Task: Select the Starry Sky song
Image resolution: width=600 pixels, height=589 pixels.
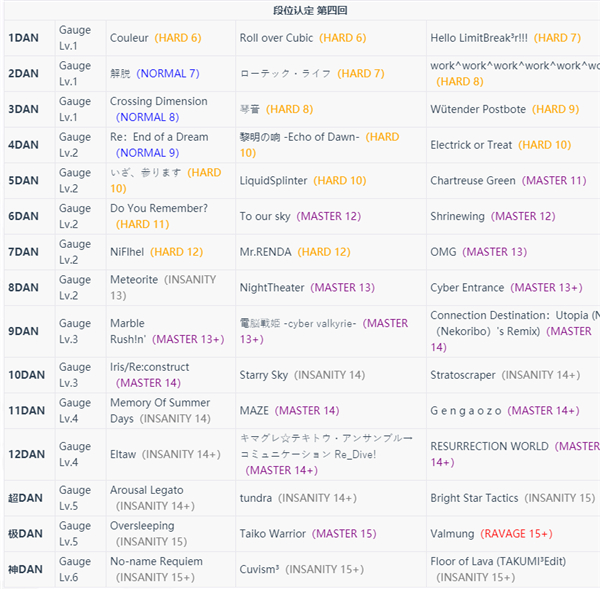Action: click(x=263, y=375)
